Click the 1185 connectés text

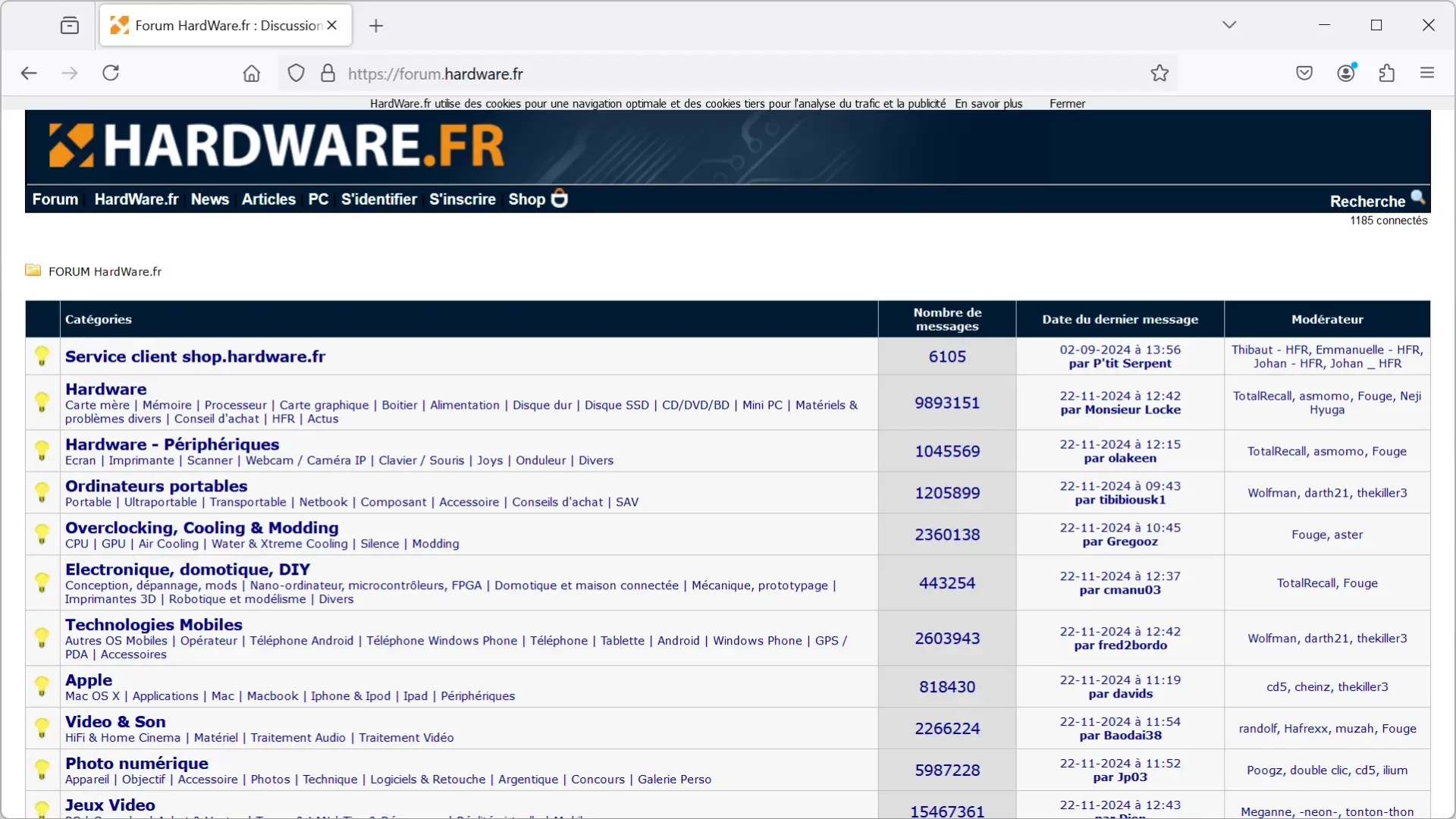tap(1389, 221)
